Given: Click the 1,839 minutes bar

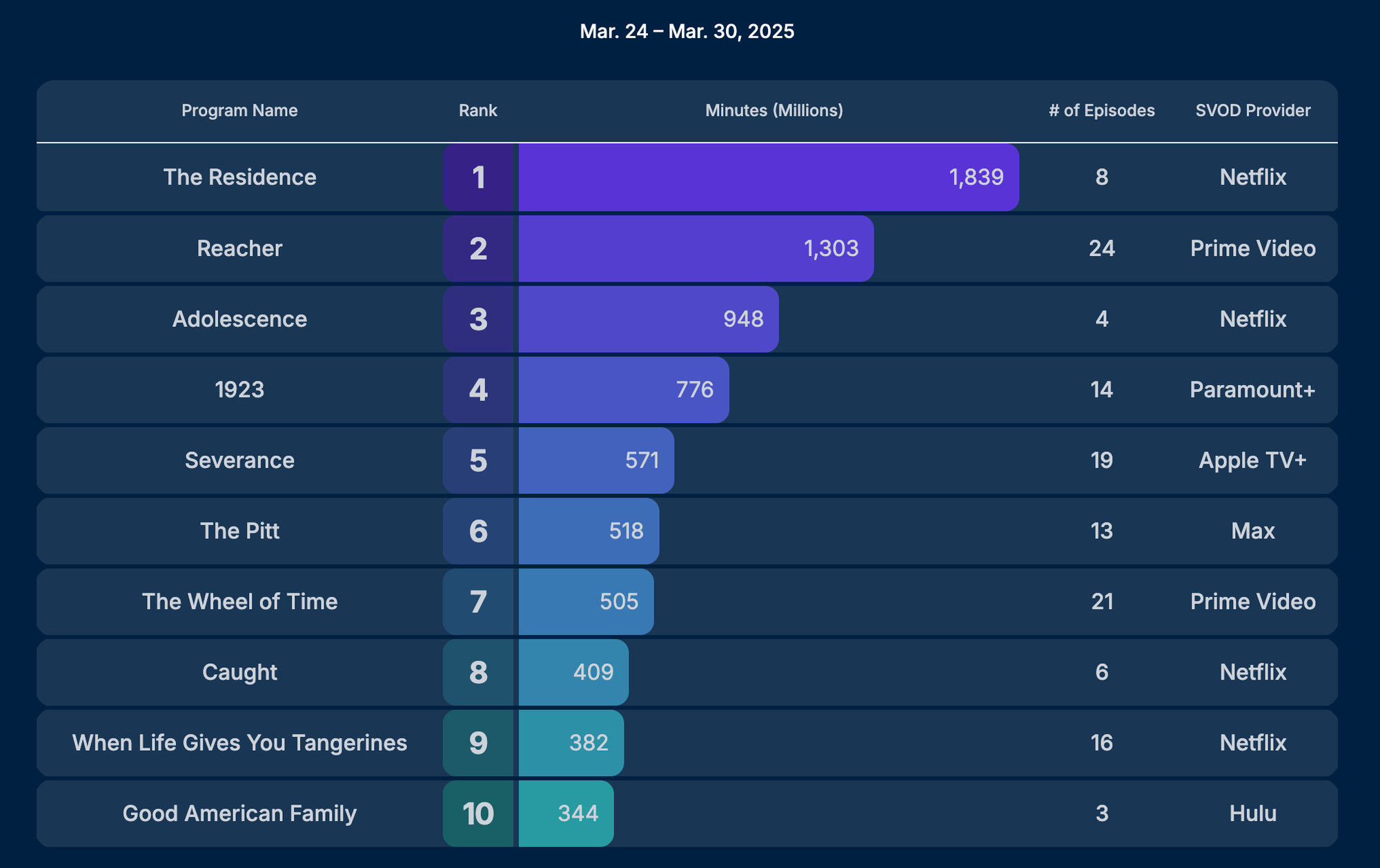Looking at the screenshot, I should [769, 177].
